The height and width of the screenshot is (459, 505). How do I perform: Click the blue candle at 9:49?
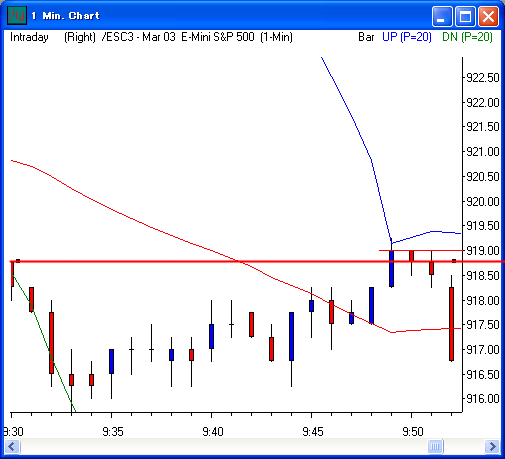point(391,268)
